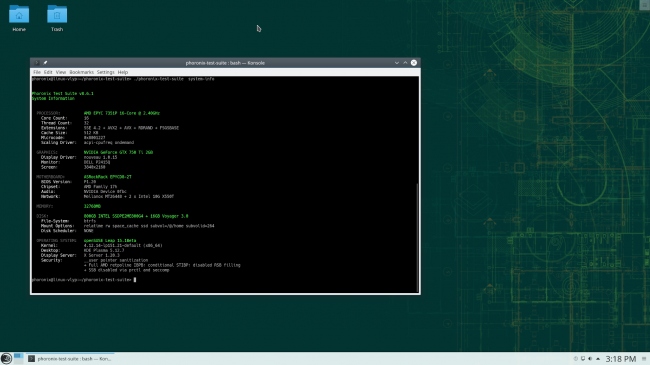Open the Bookmarks menu in Konsole
This screenshot has width=650, height=365.
[x=81, y=72]
